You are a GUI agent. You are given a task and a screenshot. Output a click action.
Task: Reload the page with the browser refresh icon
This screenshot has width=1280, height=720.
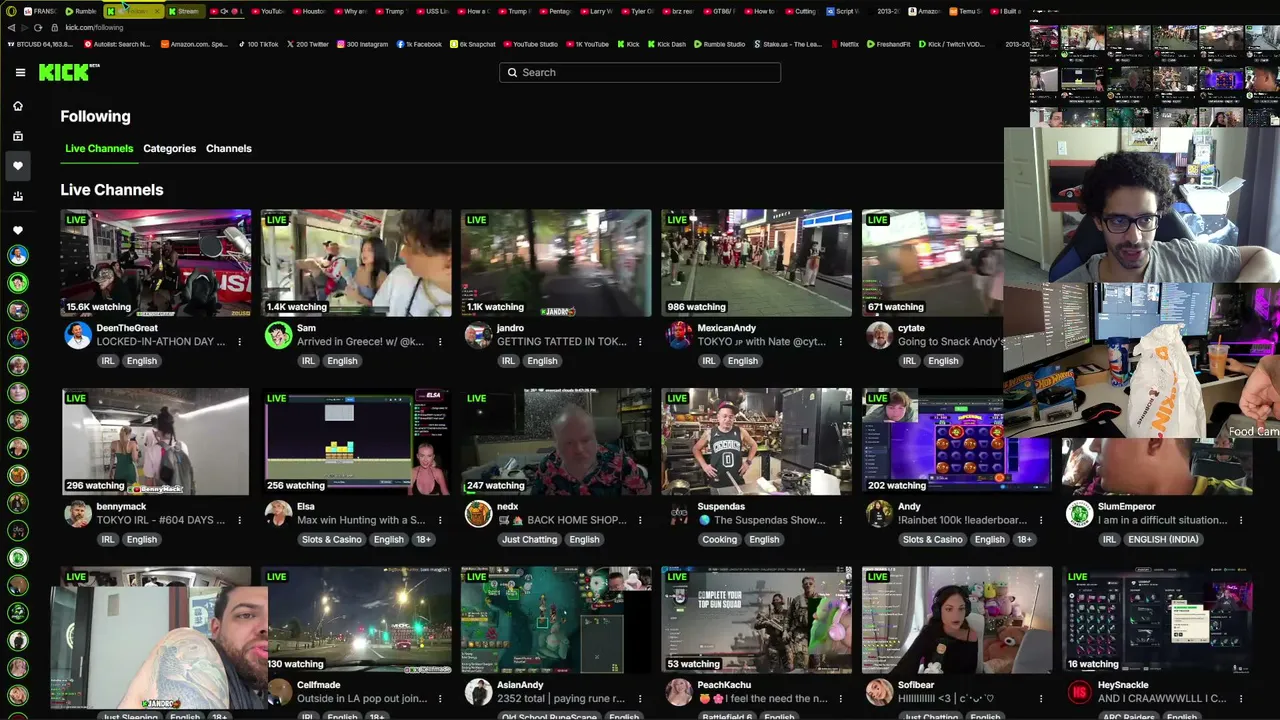[38, 28]
